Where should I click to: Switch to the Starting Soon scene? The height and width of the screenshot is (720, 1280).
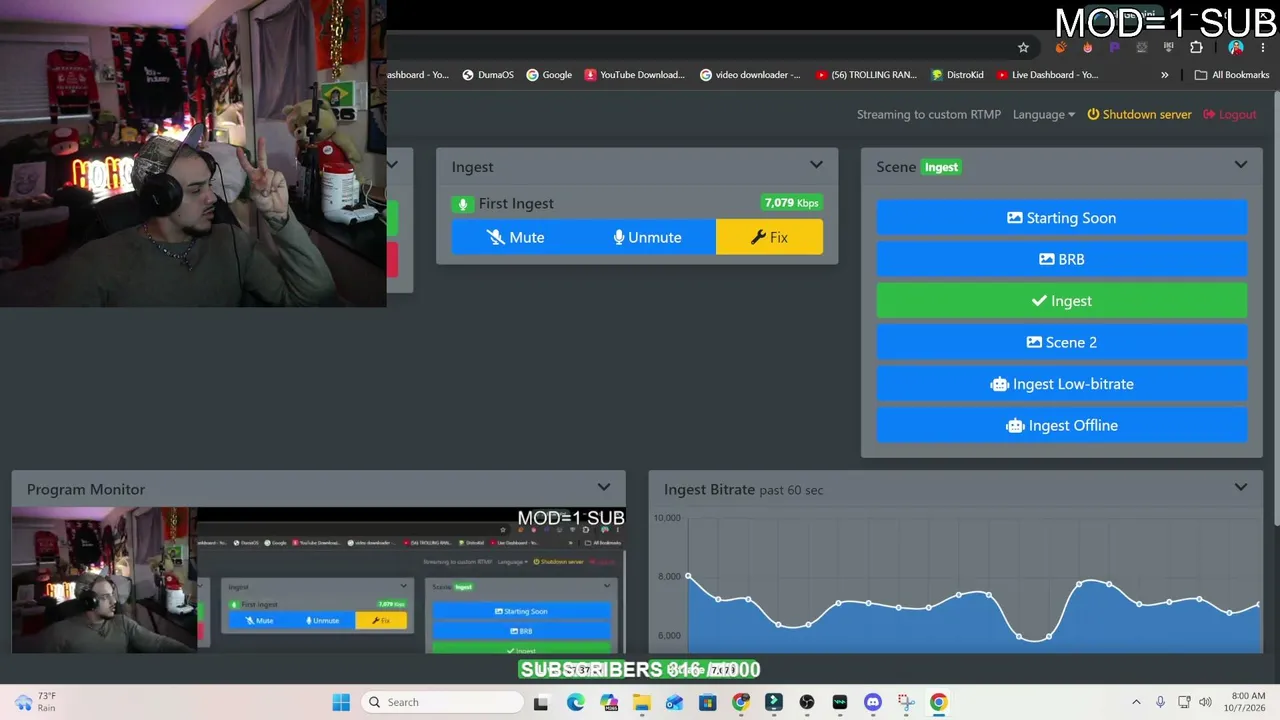click(x=1062, y=218)
